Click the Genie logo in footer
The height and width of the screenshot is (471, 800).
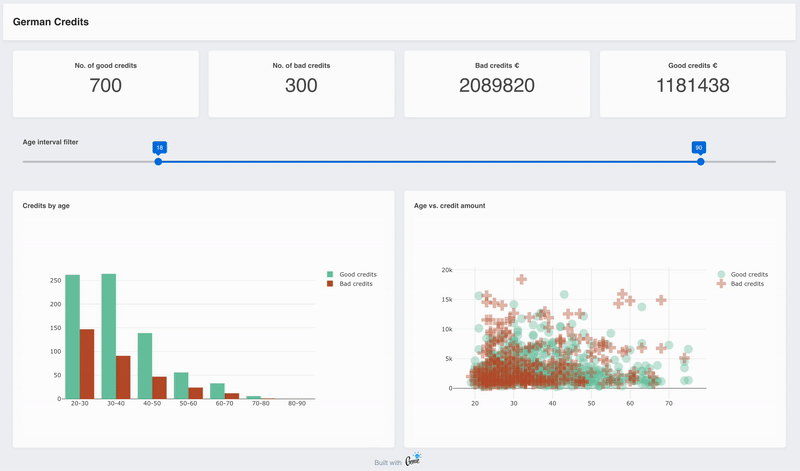coord(413,459)
